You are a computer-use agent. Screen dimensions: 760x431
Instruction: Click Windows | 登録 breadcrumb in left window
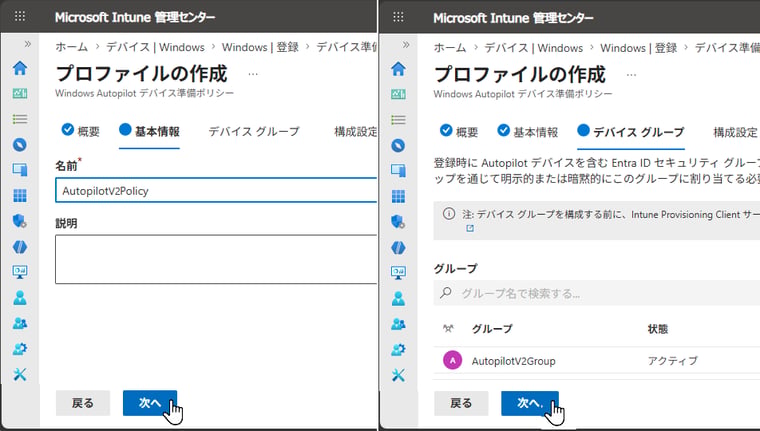tap(260, 47)
